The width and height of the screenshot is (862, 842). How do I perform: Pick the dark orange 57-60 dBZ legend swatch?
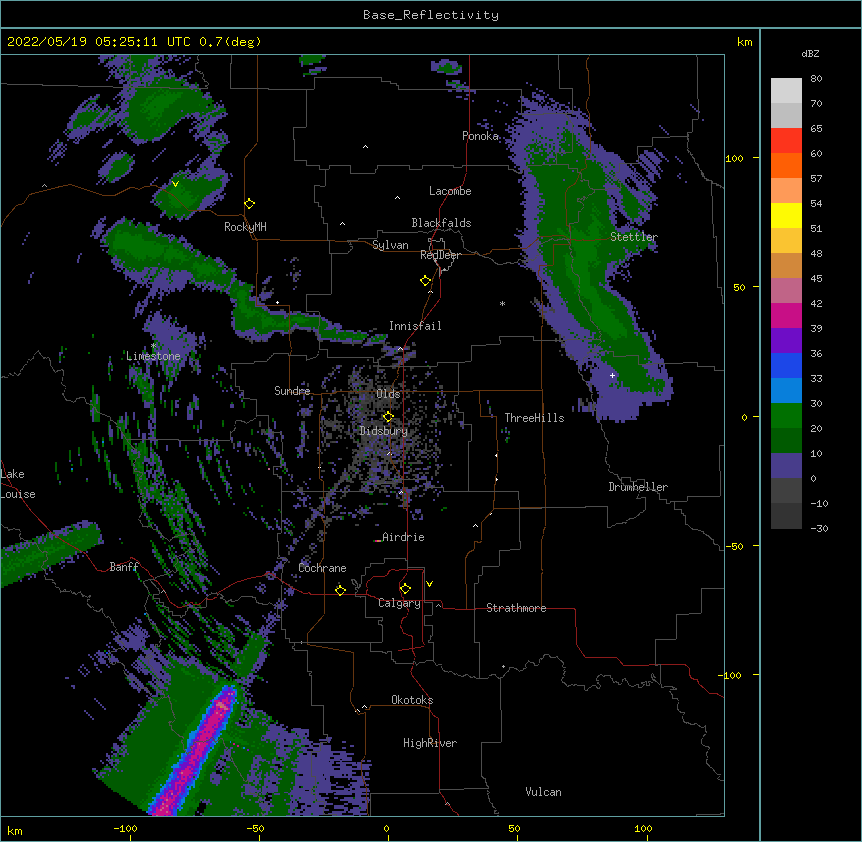coord(786,165)
